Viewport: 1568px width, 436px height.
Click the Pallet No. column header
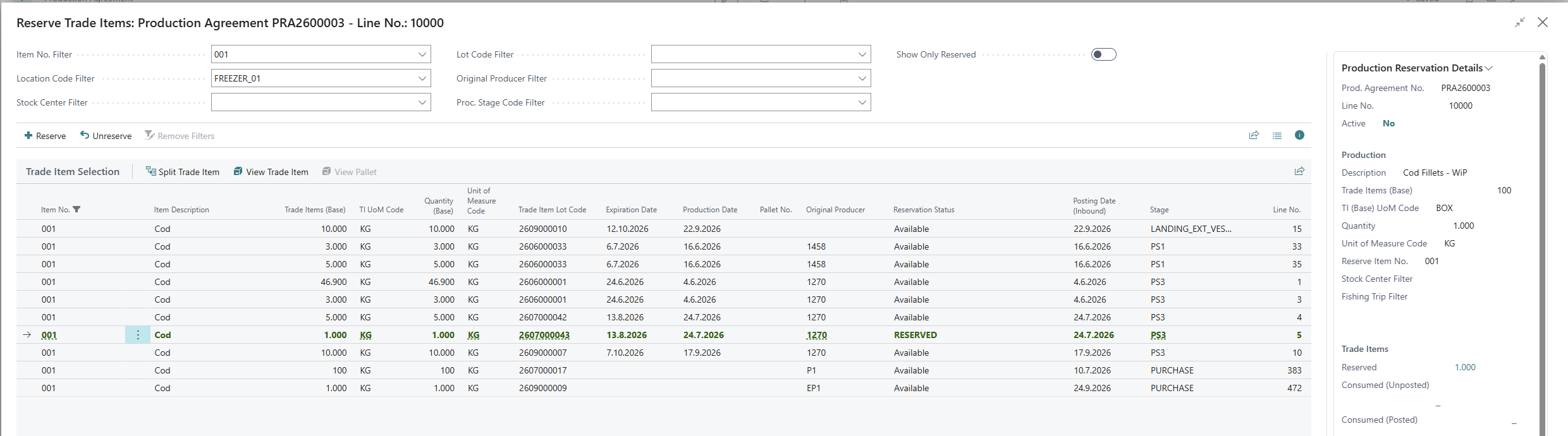[775, 210]
